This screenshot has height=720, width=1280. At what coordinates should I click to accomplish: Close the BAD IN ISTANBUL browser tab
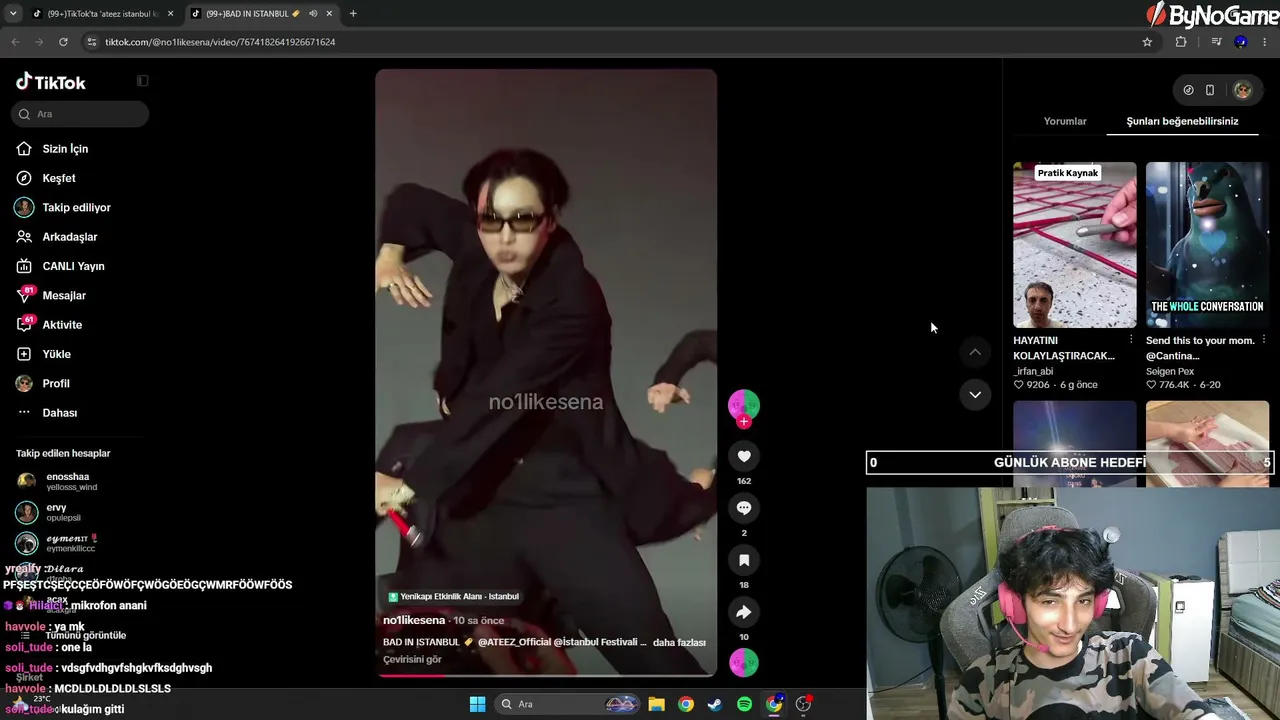point(330,14)
